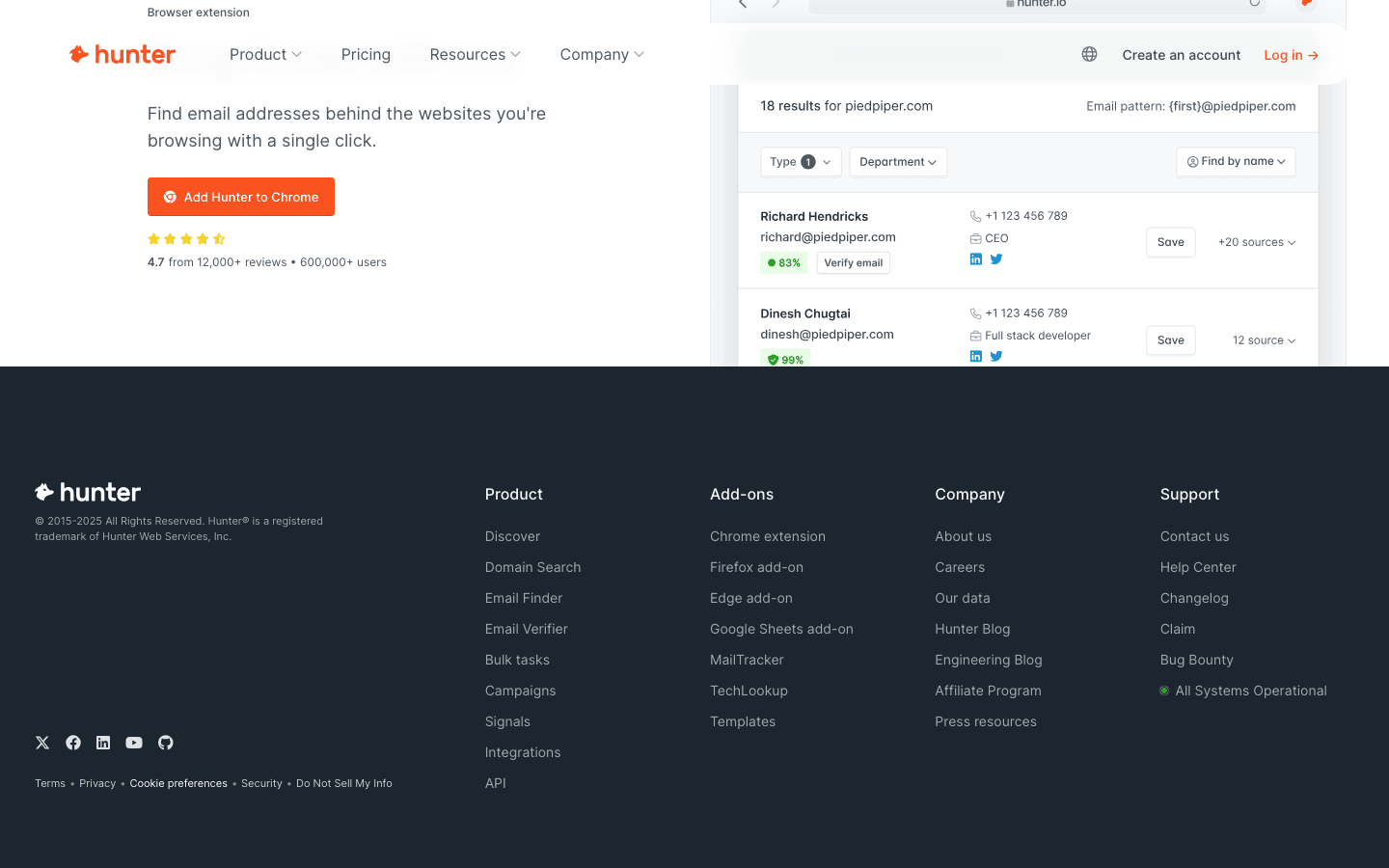The image size is (1389, 868).
Task: Open the Privacy link in the footer
Action: 97,783
